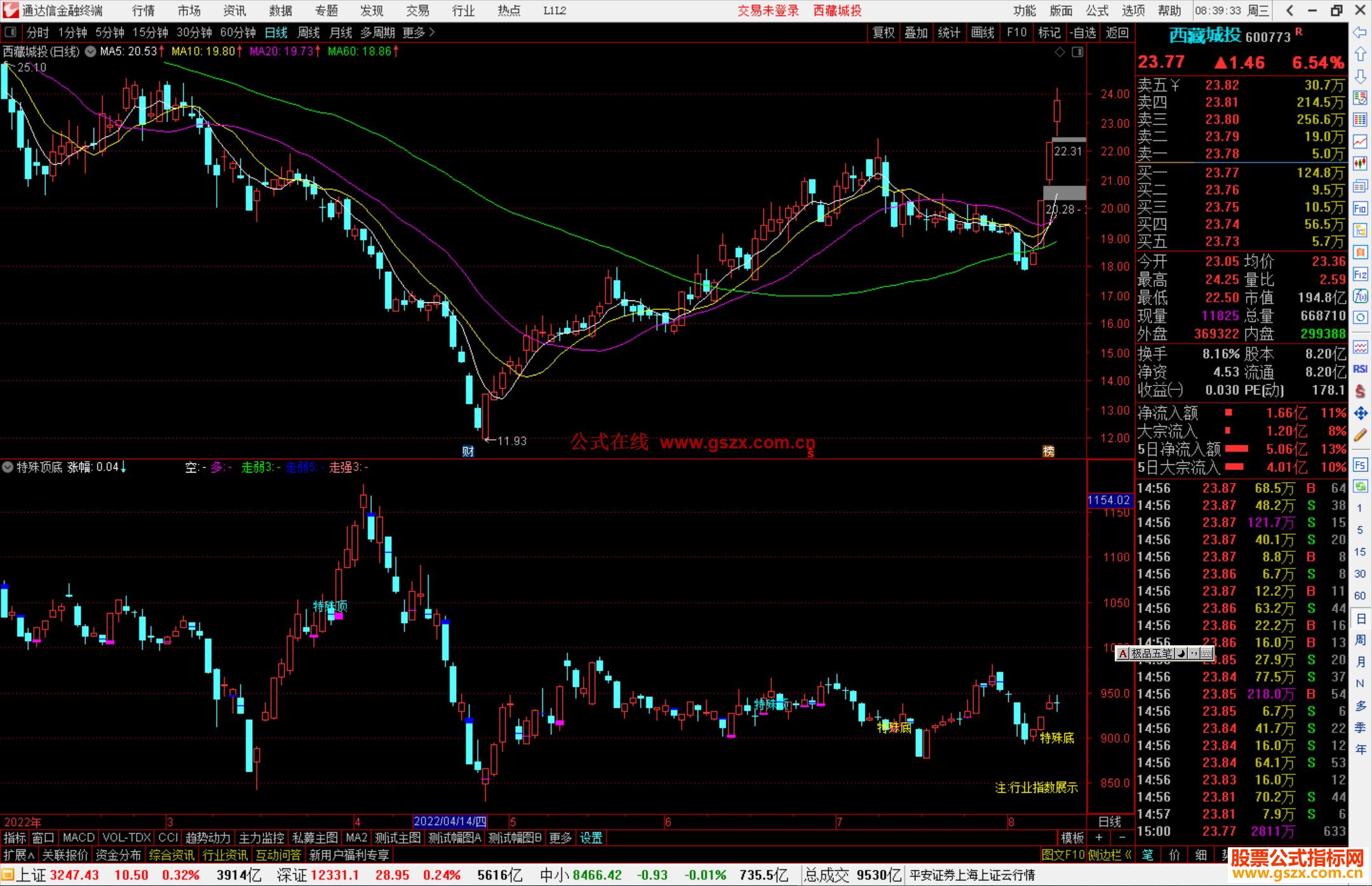Toggle the circle beside 西藏城投(日线) label
Image resolution: width=1372 pixels, height=886 pixels.
[x=90, y=51]
